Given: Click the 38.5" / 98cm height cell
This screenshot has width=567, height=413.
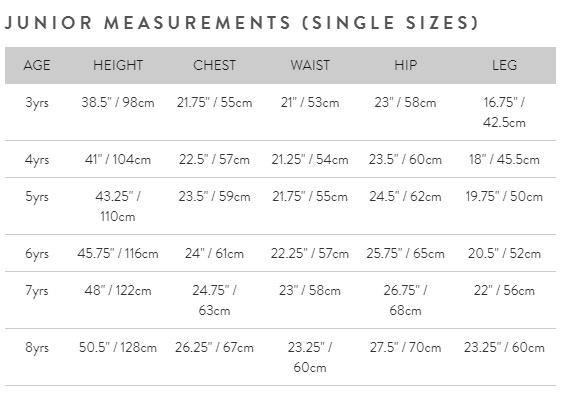Looking at the screenshot, I should click(118, 103).
